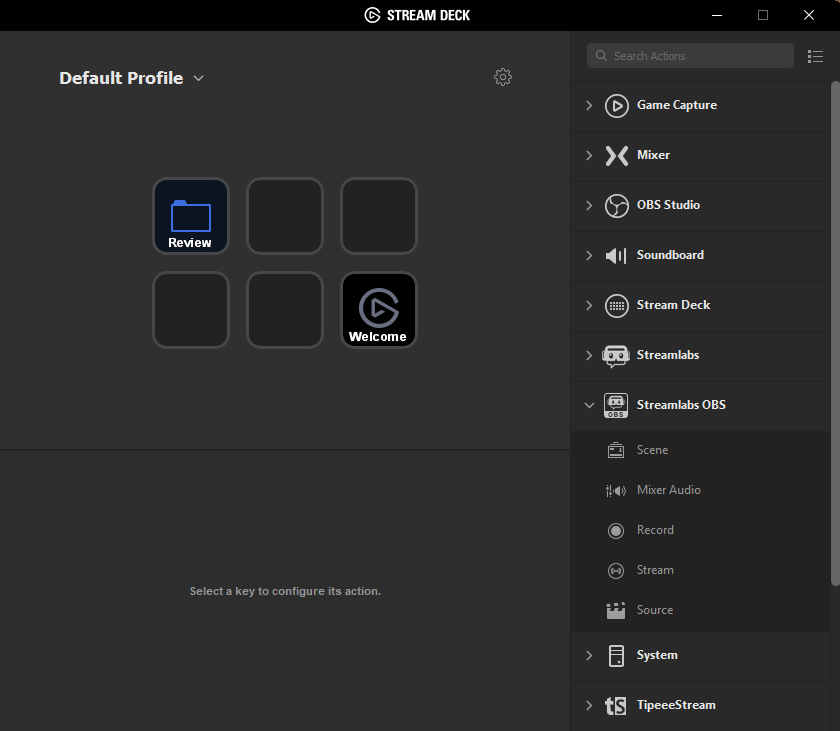Select the Welcome key
The height and width of the screenshot is (731, 840).
pos(379,310)
